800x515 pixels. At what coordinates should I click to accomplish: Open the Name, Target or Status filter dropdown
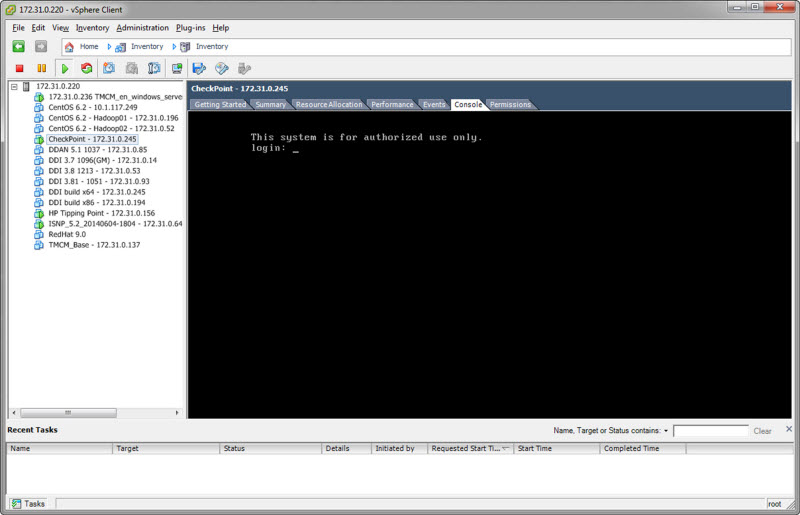coord(666,431)
